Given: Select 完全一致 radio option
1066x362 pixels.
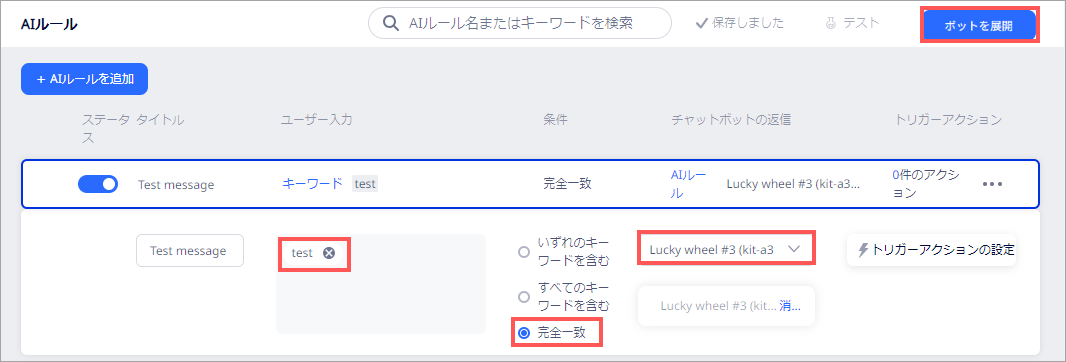Looking at the screenshot, I should [523, 333].
